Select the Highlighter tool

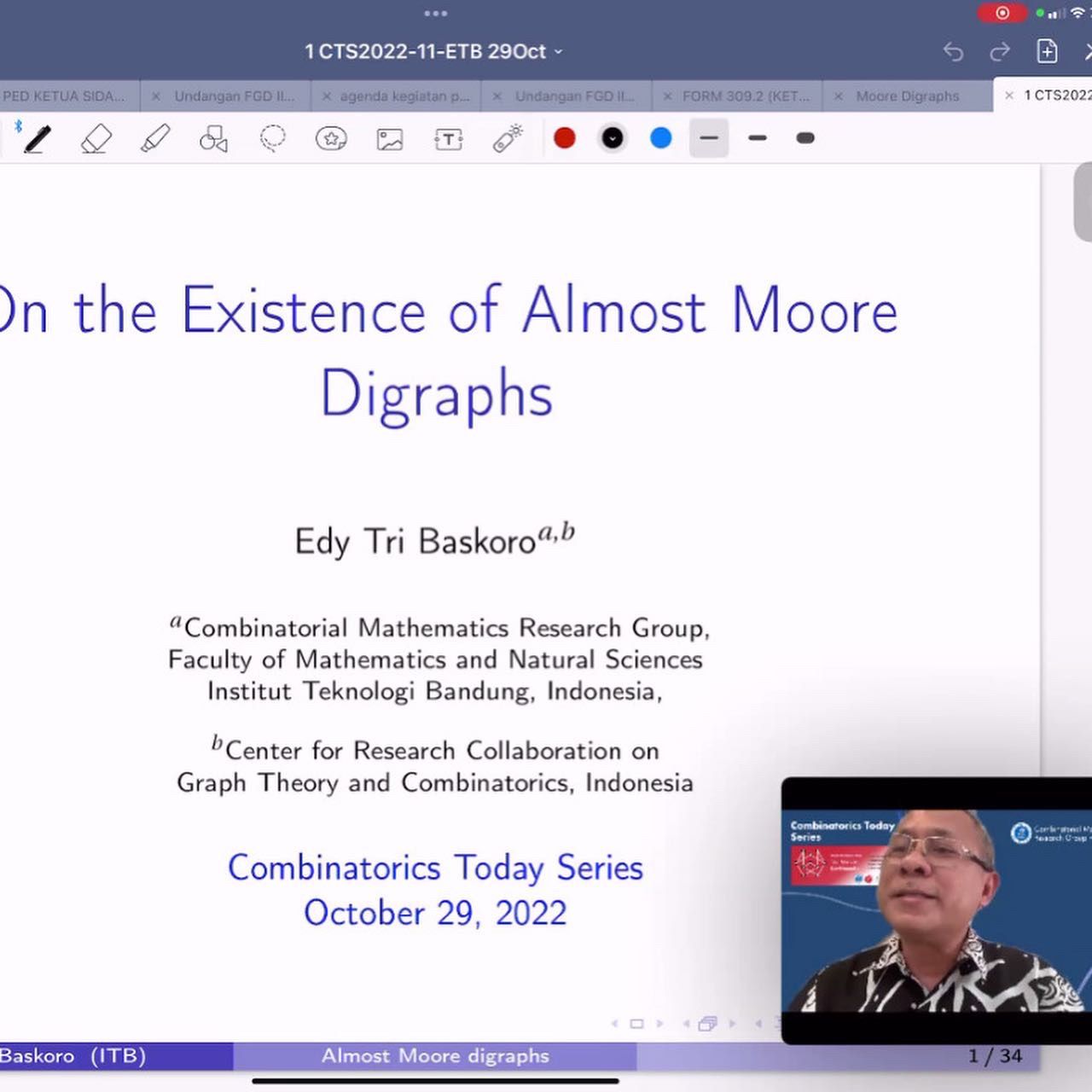(154, 138)
